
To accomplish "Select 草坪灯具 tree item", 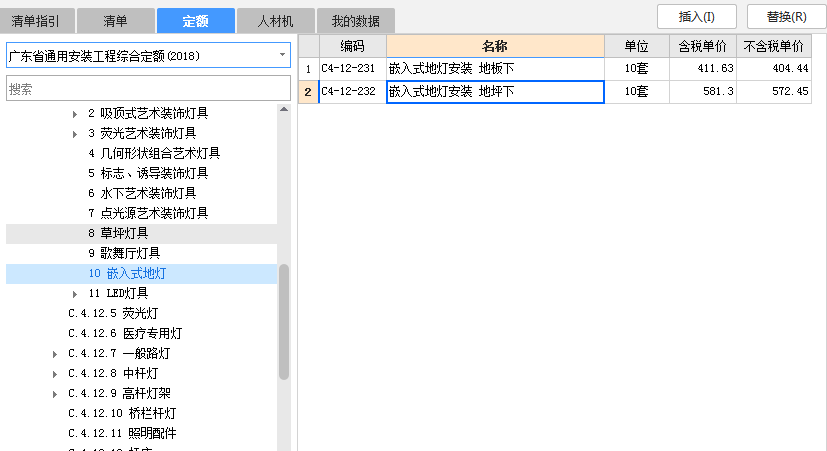I will 141,233.
